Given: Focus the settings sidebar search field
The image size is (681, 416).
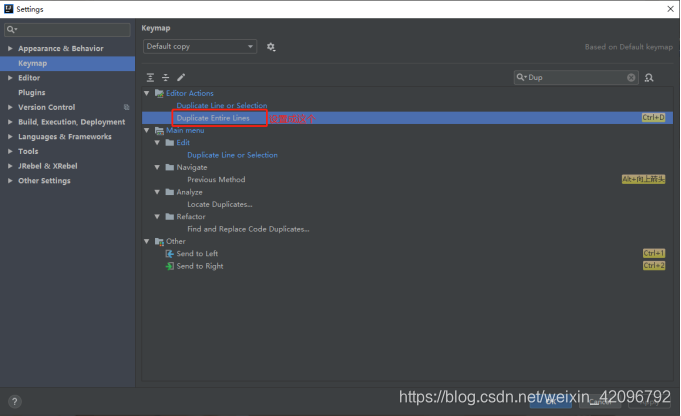Looking at the screenshot, I should (x=67, y=30).
